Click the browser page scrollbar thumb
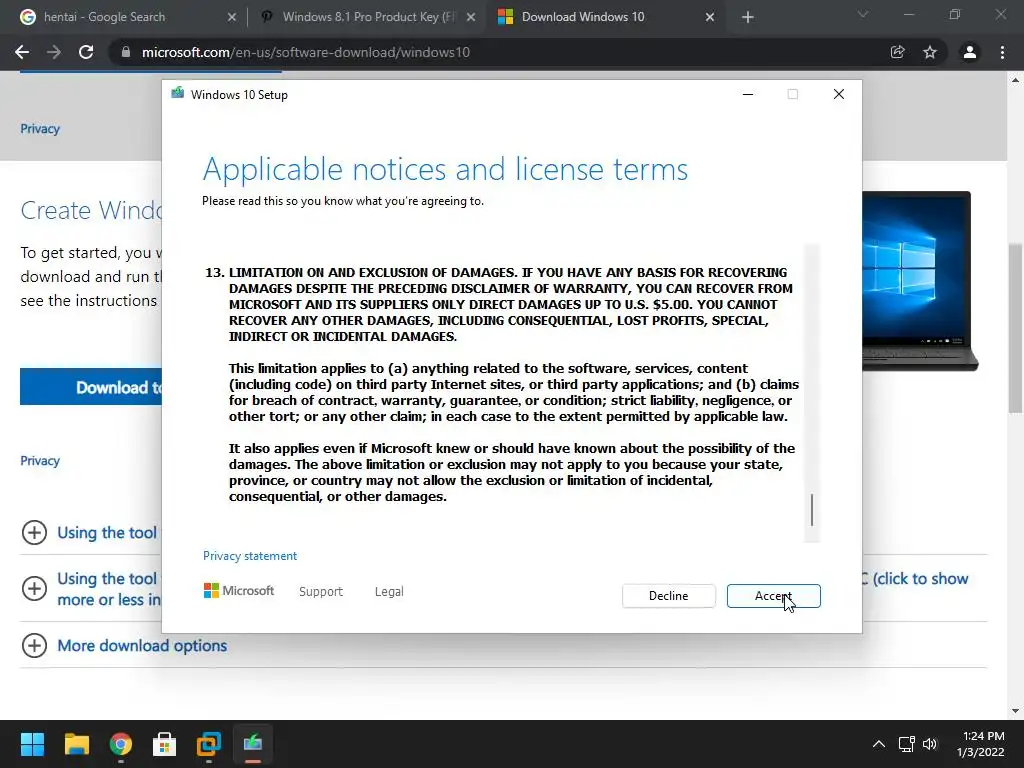1024x768 pixels. 1015,328
